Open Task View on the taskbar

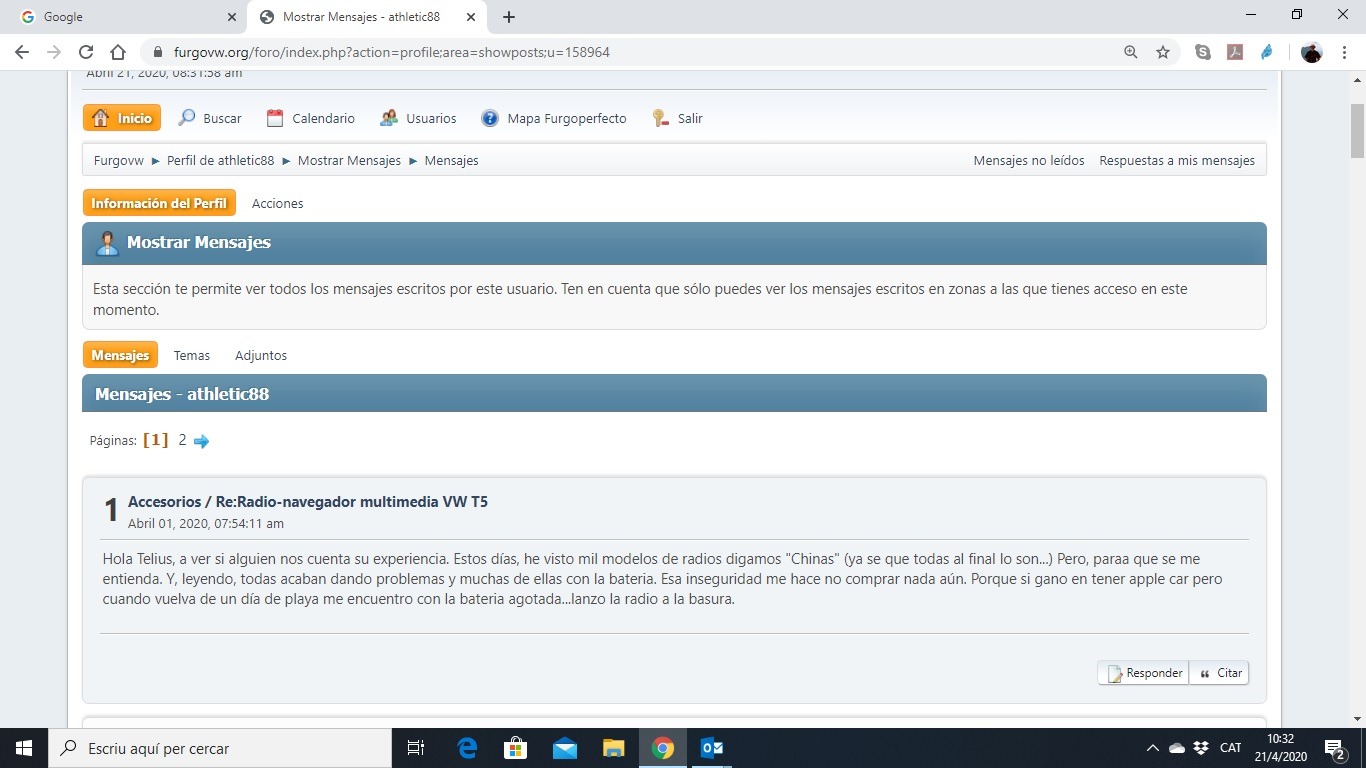coord(416,748)
